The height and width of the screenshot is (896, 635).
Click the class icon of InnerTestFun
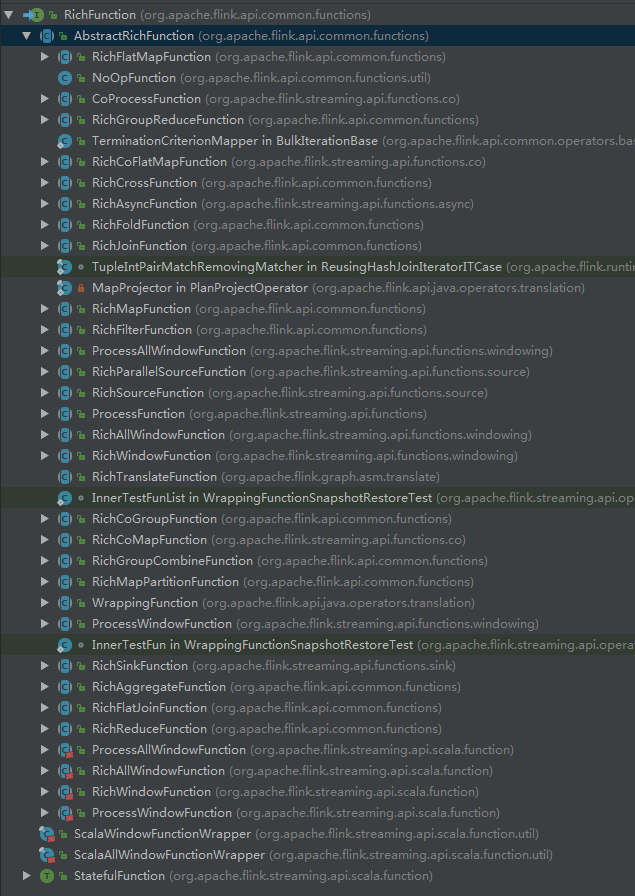click(x=64, y=645)
